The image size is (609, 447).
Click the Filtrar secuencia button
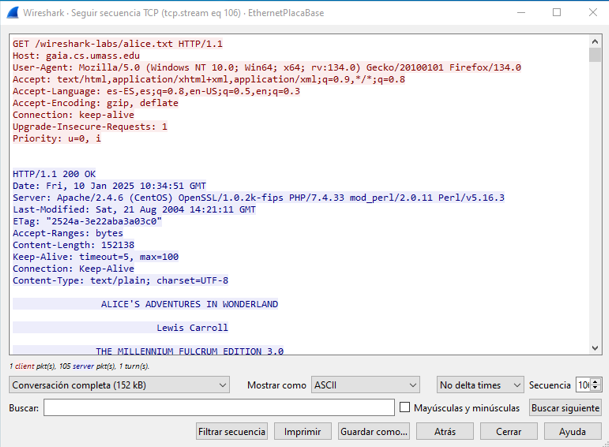[232, 432]
